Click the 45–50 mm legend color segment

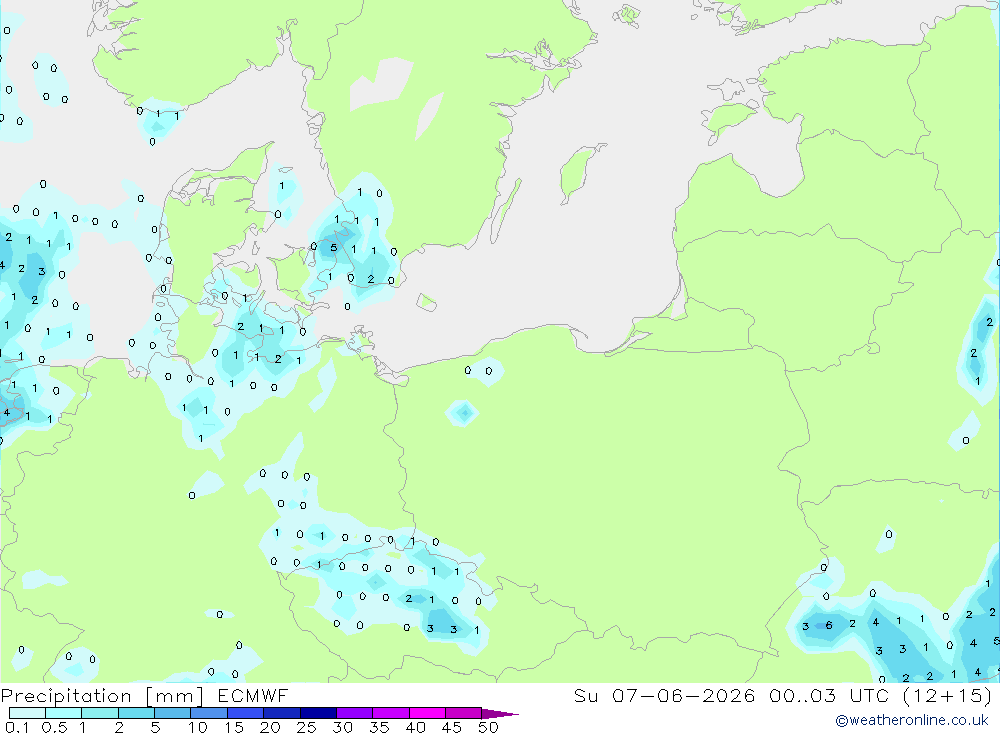(464, 713)
